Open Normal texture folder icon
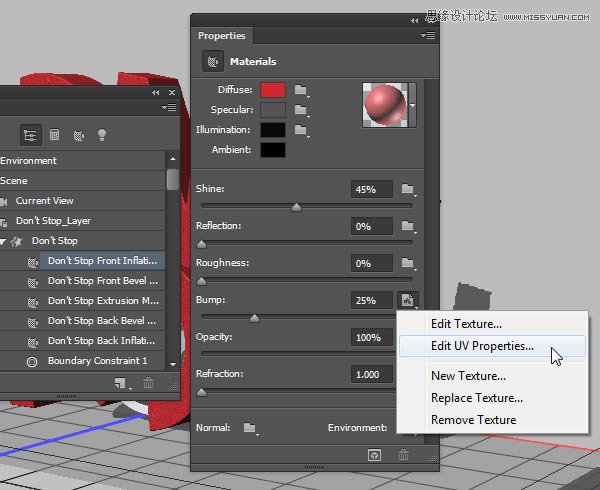This screenshot has width=600, height=490. click(x=250, y=428)
